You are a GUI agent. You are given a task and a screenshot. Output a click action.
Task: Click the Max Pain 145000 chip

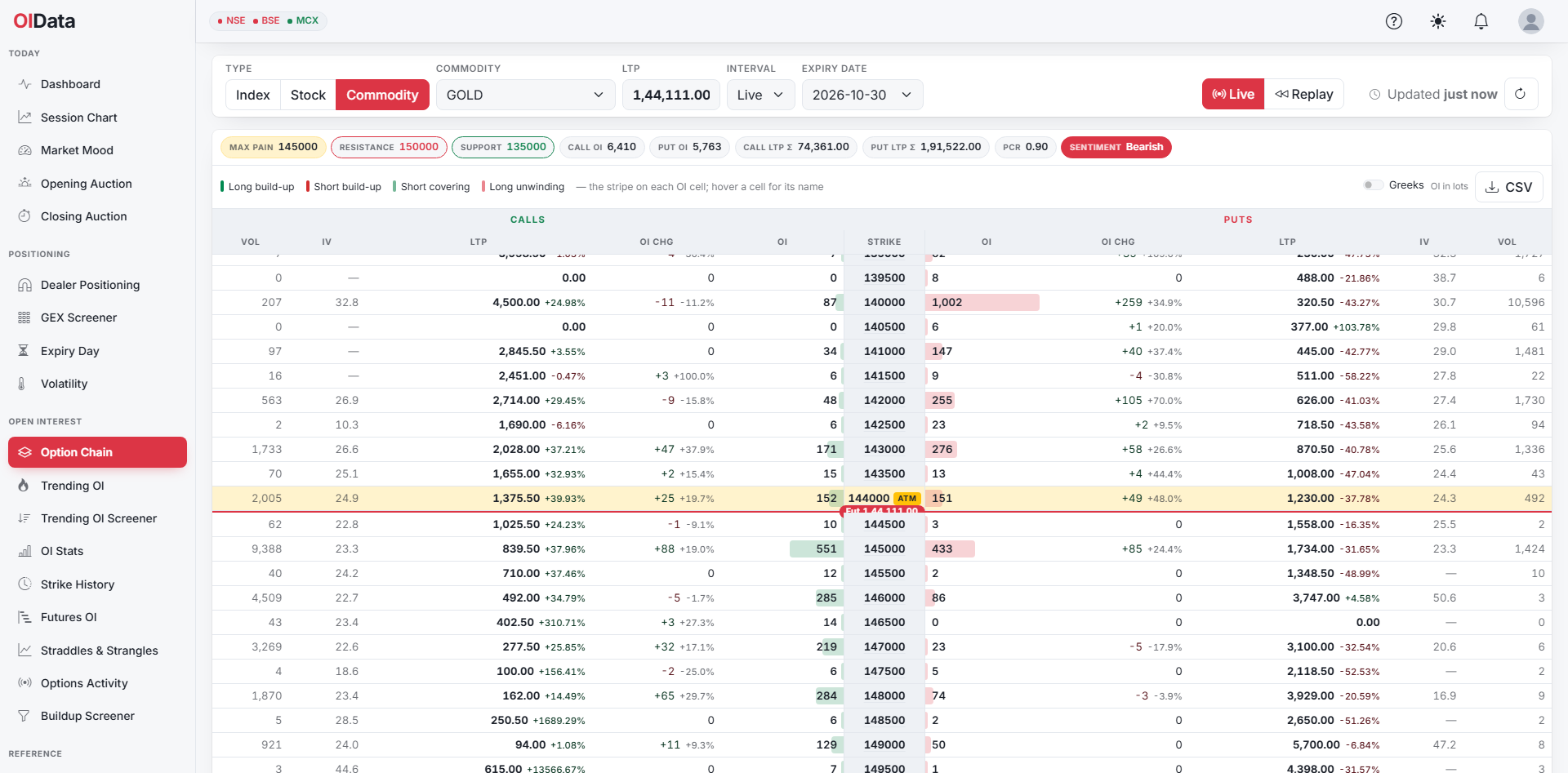[x=274, y=147]
